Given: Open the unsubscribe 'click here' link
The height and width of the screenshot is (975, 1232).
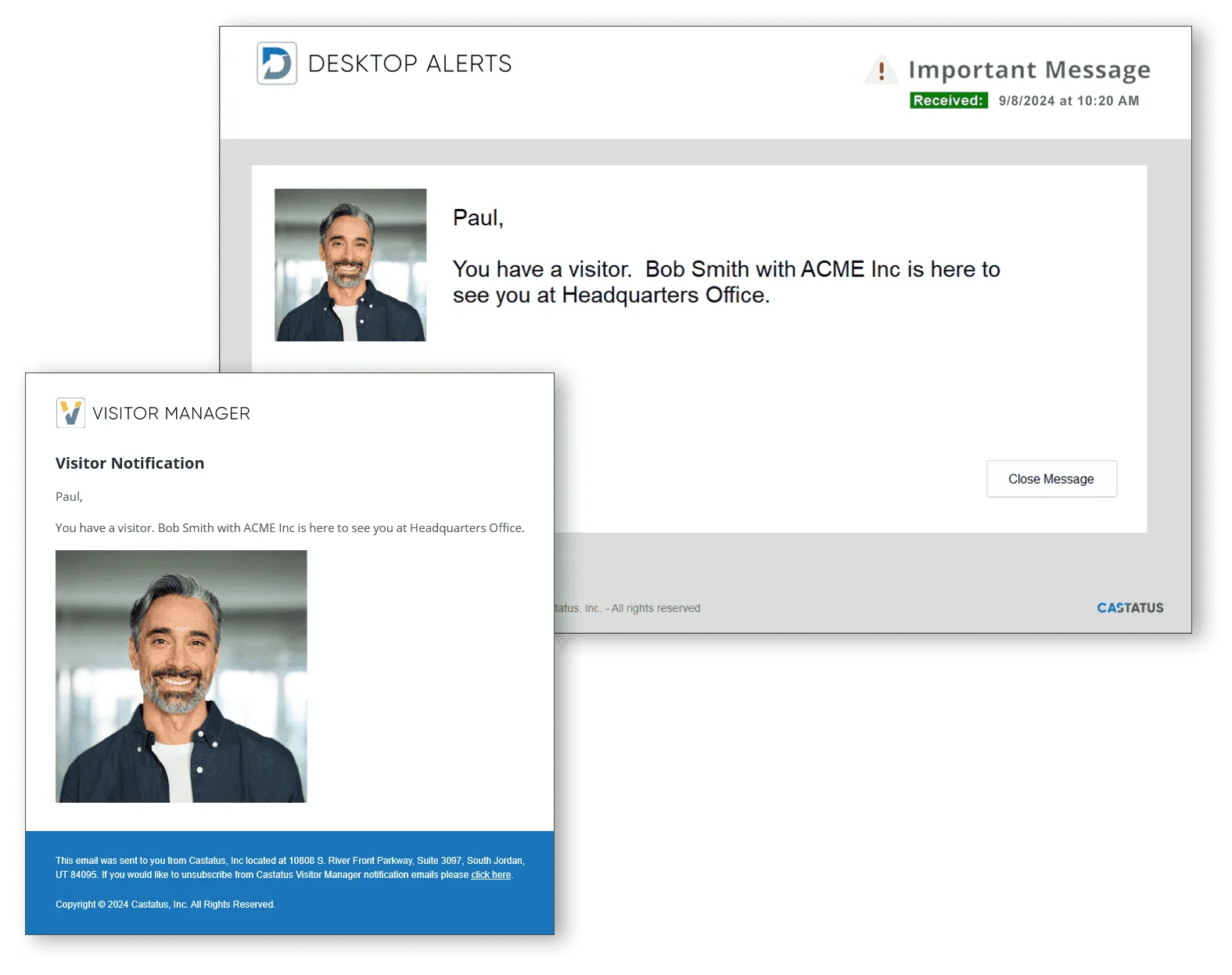Looking at the screenshot, I should coord(490,875).
